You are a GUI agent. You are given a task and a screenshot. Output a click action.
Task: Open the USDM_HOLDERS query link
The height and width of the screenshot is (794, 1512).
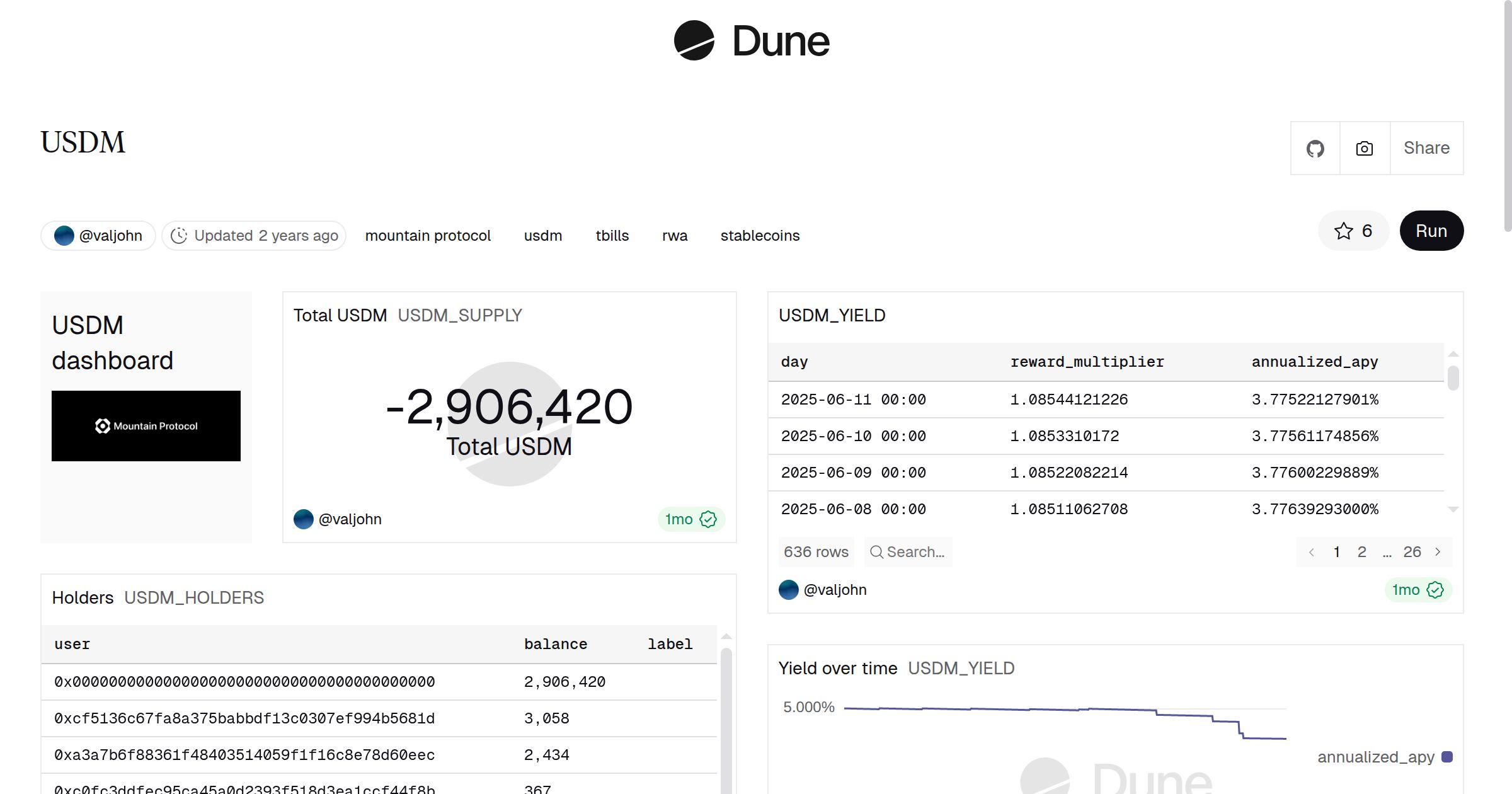tap(194, 597)
